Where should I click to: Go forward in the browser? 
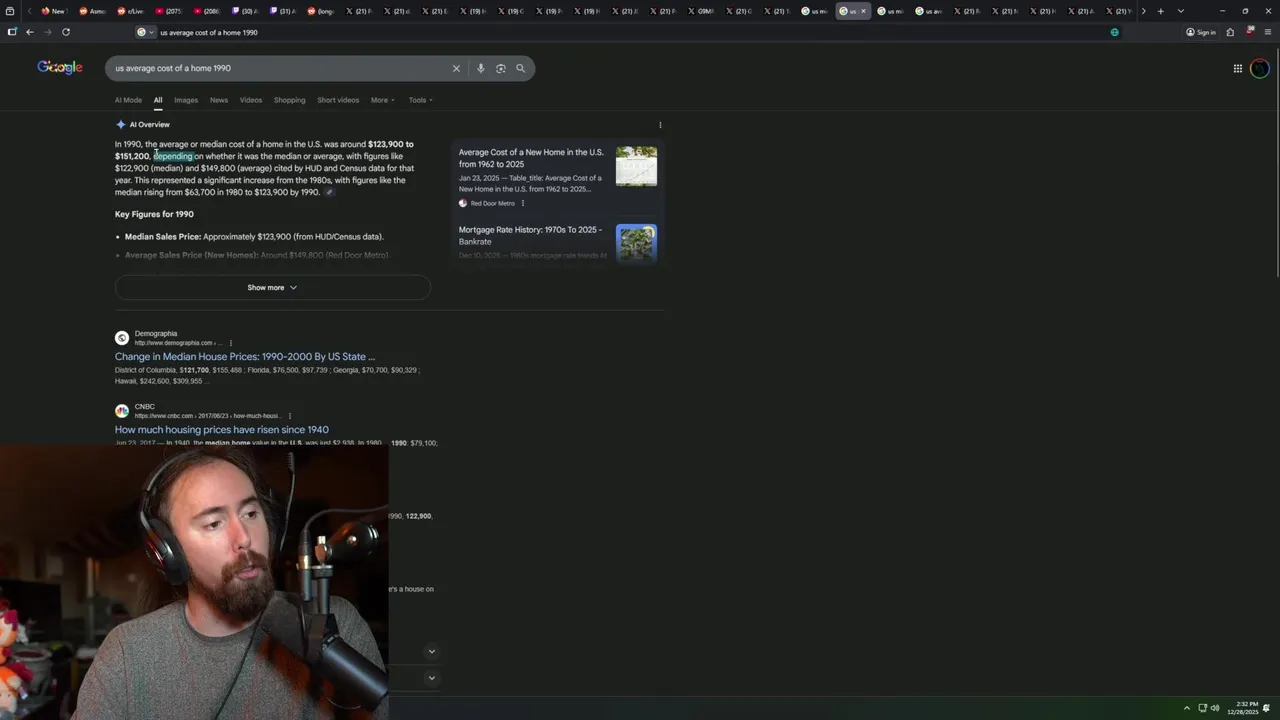click(47, 32)
